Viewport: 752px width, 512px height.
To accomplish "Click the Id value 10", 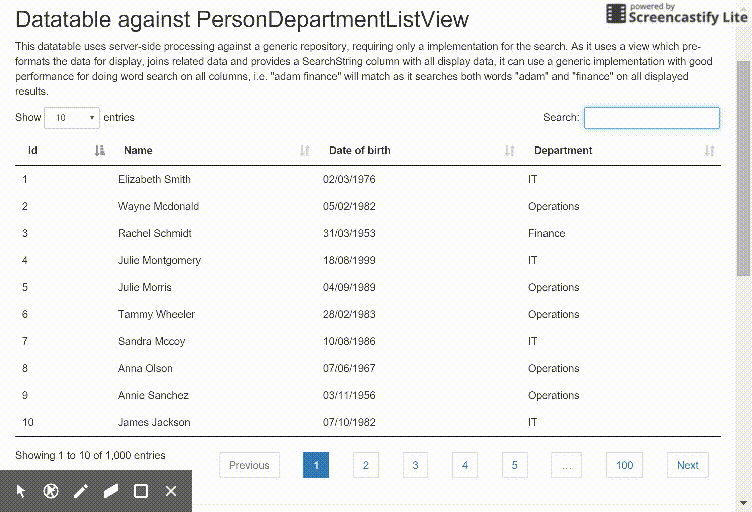I will click(28, 422).
